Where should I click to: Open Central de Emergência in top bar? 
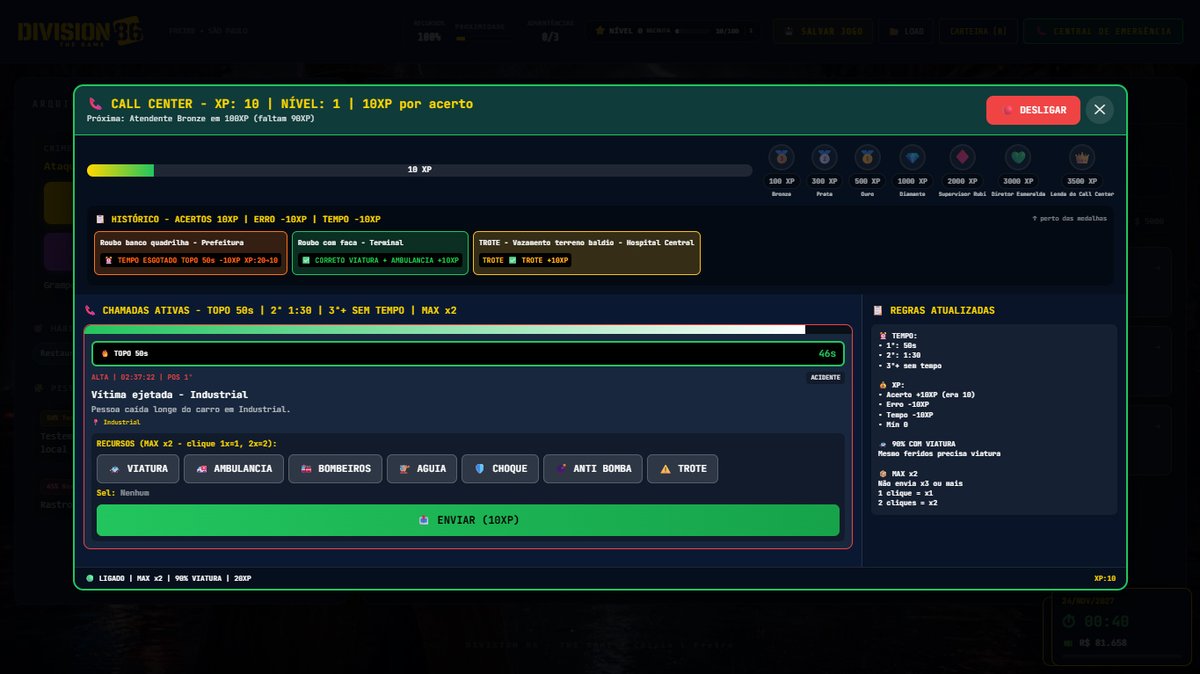click(x=1103, y=31)
